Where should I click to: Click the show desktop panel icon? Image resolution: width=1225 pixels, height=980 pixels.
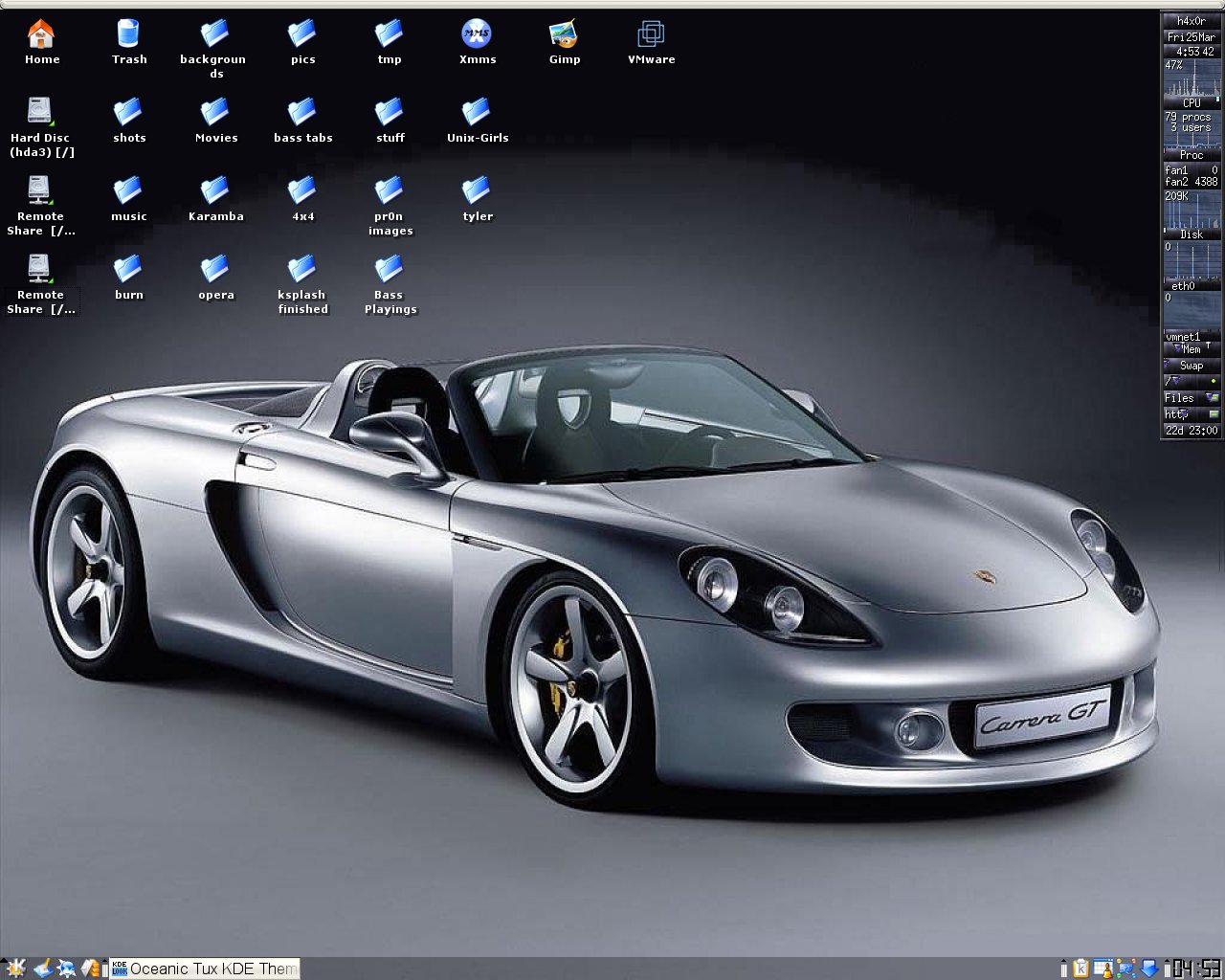pos(43,969)
